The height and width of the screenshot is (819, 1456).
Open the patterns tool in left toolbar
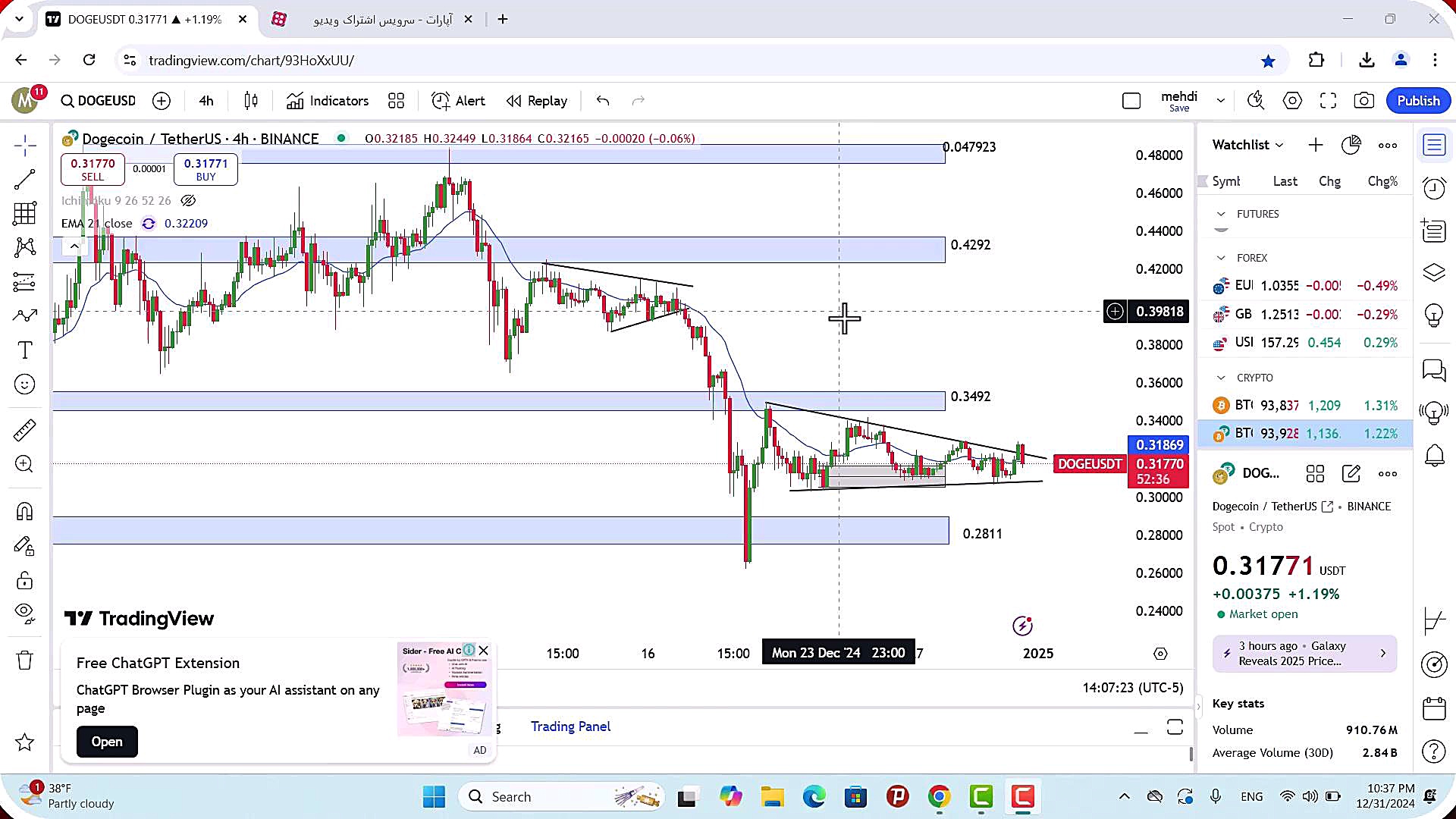pyautogui.click(x=24, y=247)
